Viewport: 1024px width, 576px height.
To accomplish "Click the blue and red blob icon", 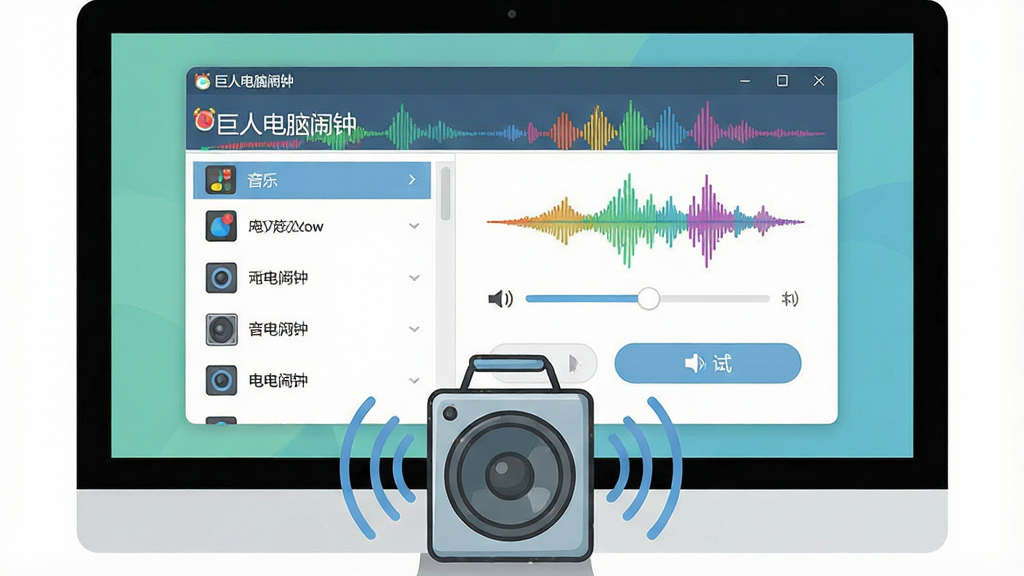I will (221, 227).
